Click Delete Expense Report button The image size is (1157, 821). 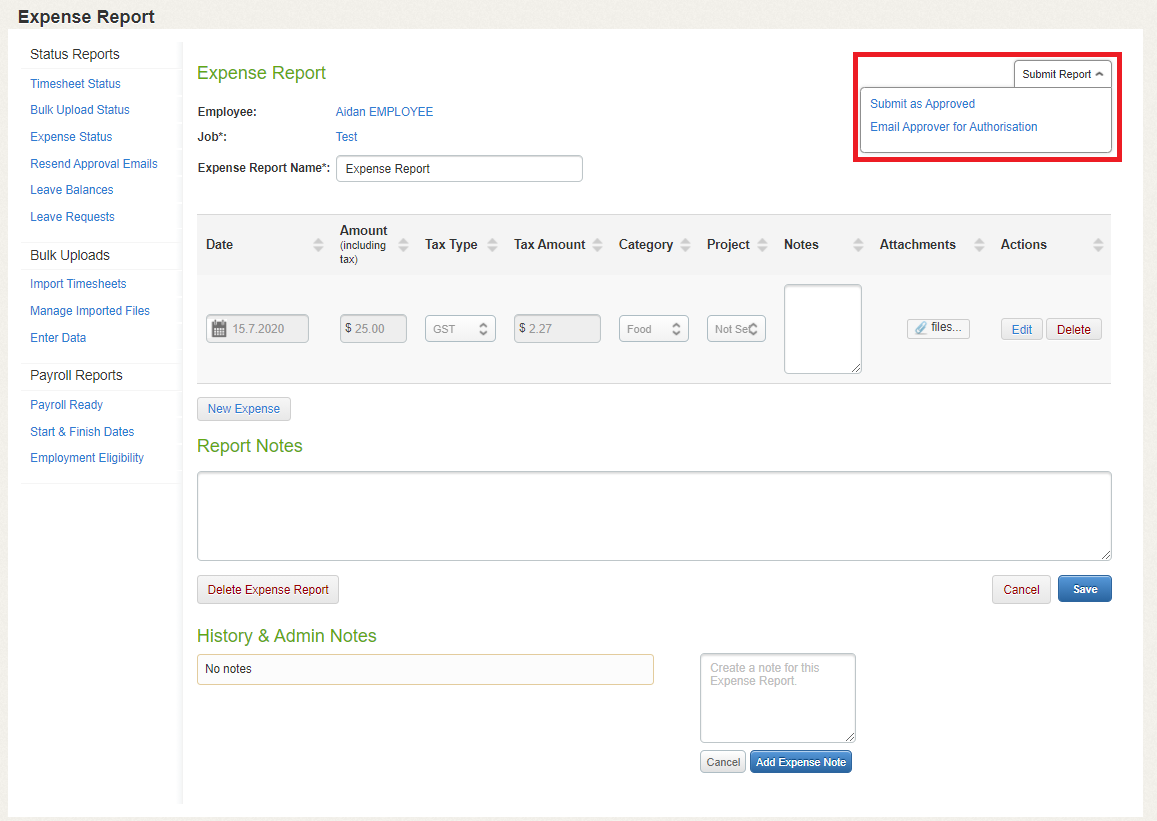[x=268, y=590]
